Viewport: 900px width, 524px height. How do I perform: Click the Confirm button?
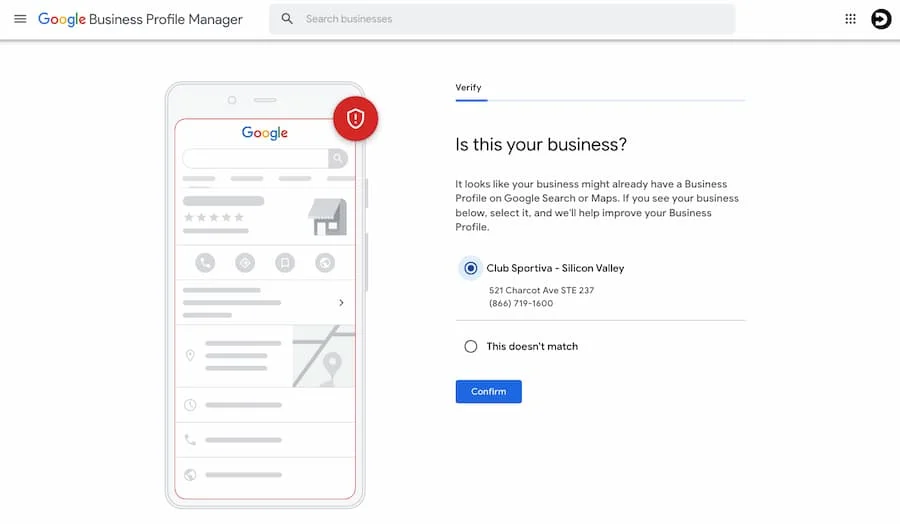pyautogui.click(x=488, y=391)
